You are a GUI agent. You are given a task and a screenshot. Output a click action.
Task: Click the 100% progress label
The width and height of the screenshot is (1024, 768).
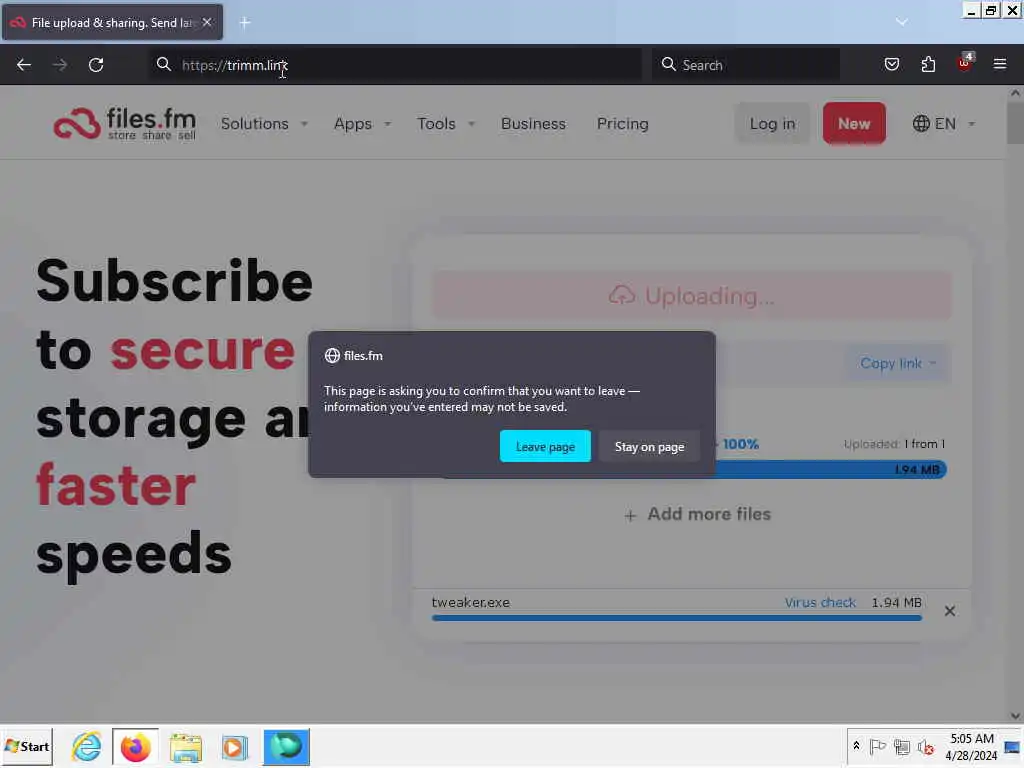coord(741,444)
